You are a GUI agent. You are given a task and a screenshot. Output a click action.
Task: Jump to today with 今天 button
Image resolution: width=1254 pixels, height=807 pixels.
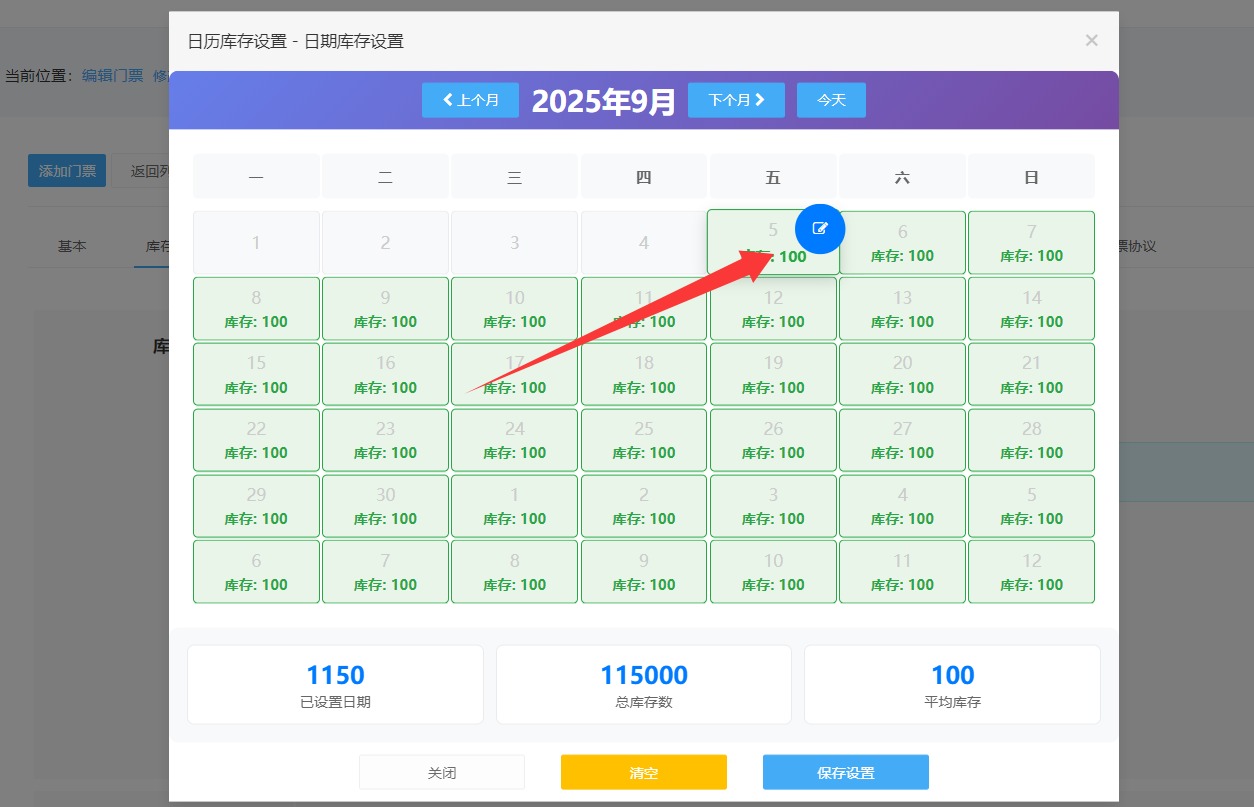coord(831,100)
